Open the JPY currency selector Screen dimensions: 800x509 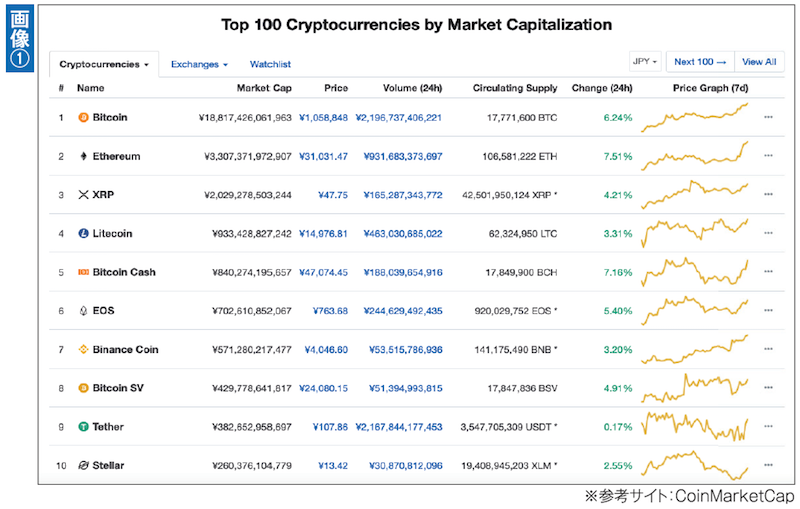645,62
